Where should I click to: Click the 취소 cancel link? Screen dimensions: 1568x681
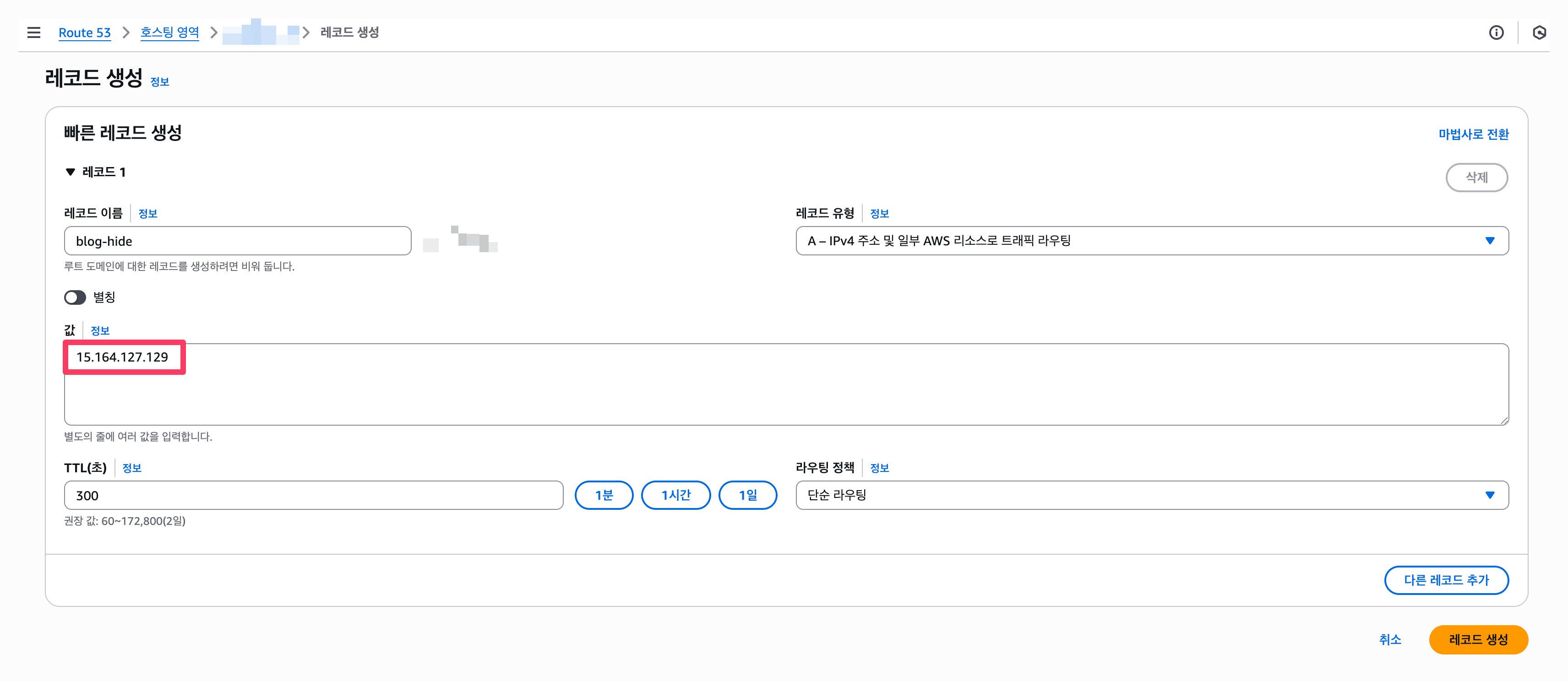(x=1390, y=639)
